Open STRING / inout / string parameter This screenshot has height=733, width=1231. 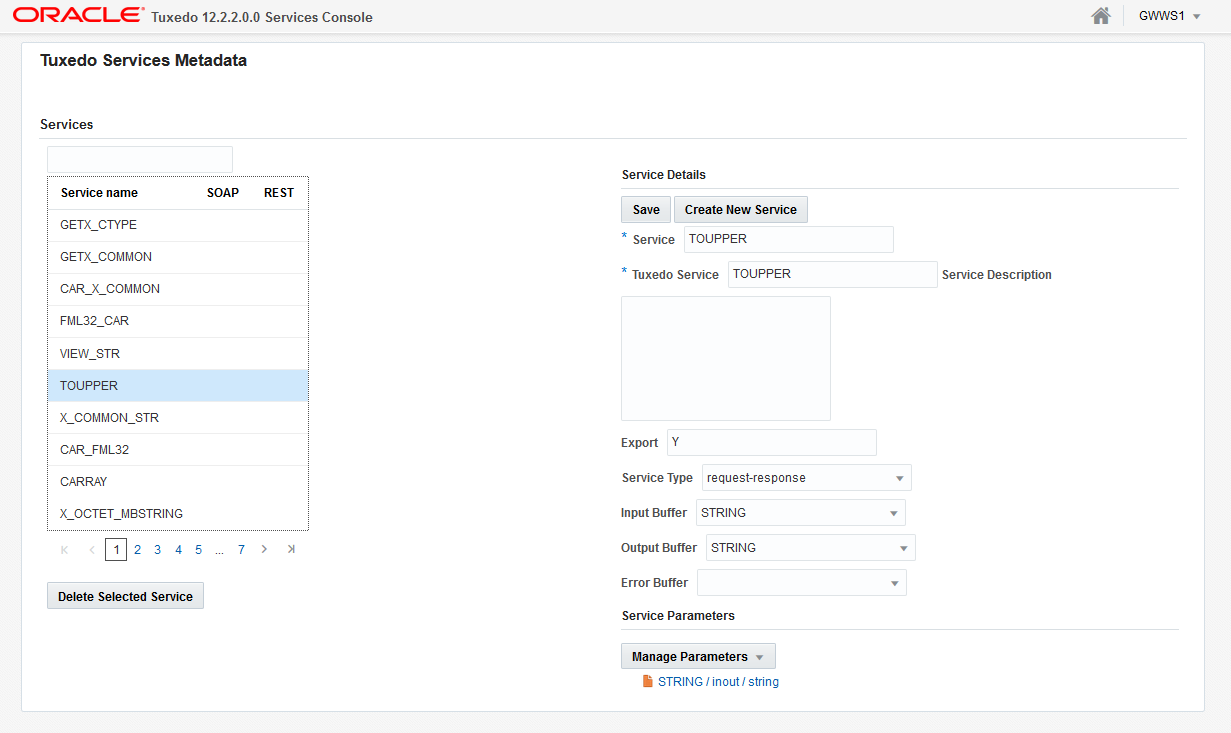(x=718, y=682)
